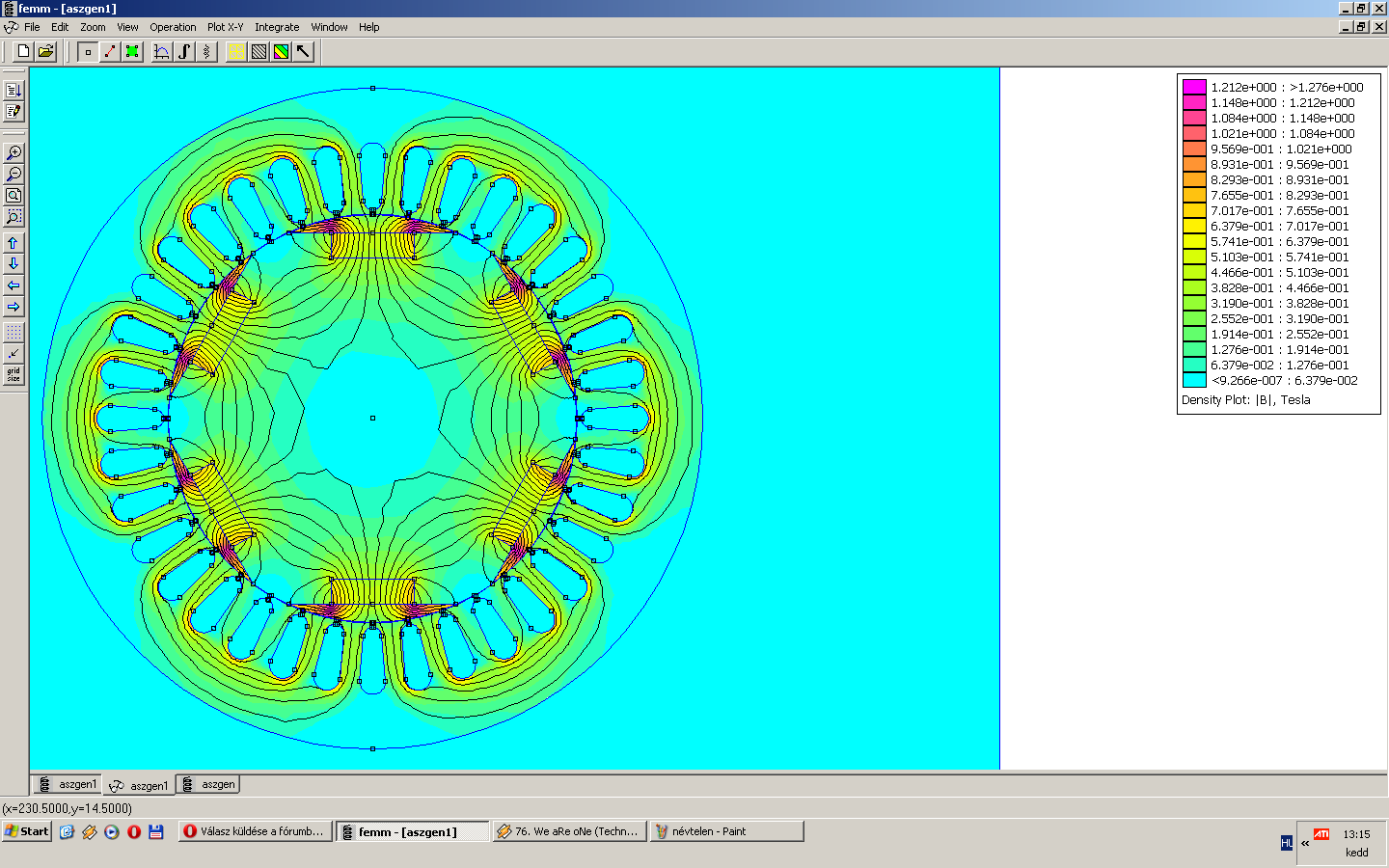This screenshot has width=1389, height=868.
Task: Open the Help menu
Action: tap(369, 27)
